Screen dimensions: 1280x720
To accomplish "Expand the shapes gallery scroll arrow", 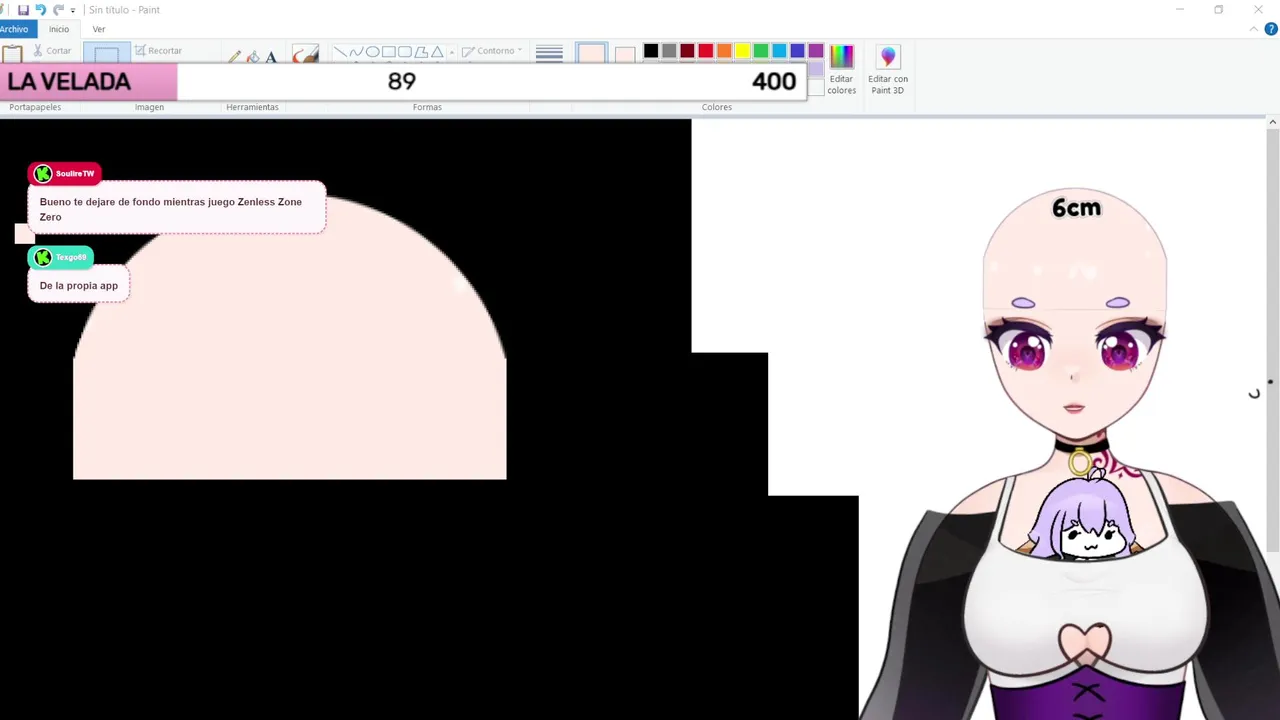I will [x=452, y=53].
